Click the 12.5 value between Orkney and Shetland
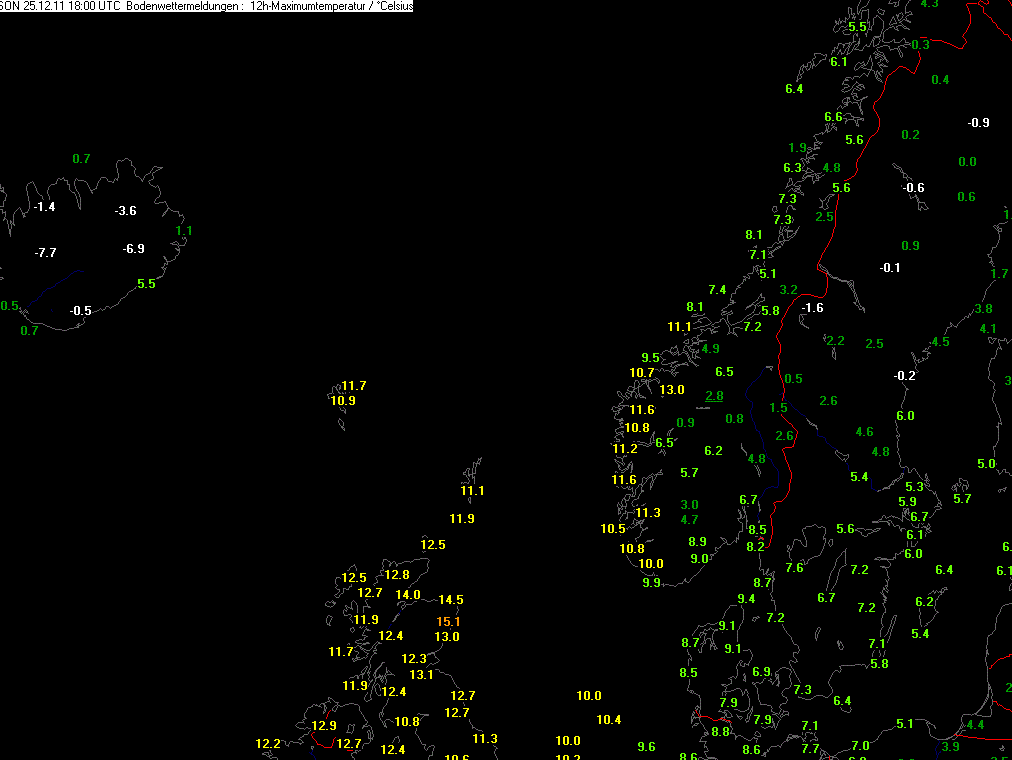Screen dimensions: 1012x760 coord(432,545)
